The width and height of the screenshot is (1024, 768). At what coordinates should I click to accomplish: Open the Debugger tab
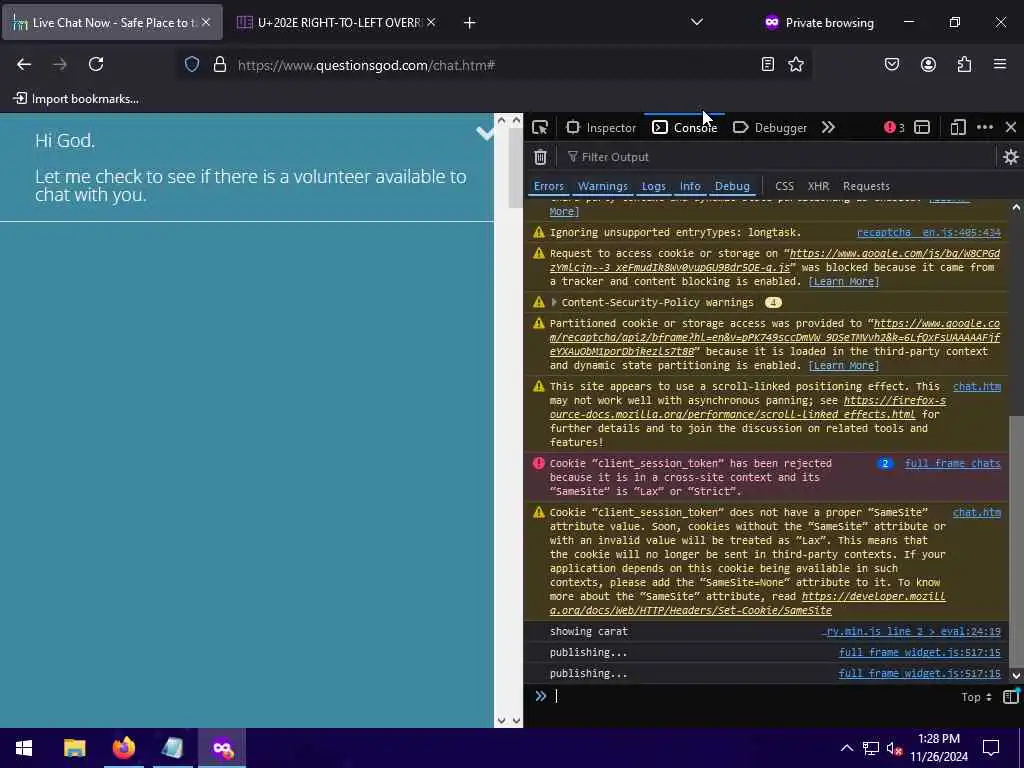coord(770,127)
